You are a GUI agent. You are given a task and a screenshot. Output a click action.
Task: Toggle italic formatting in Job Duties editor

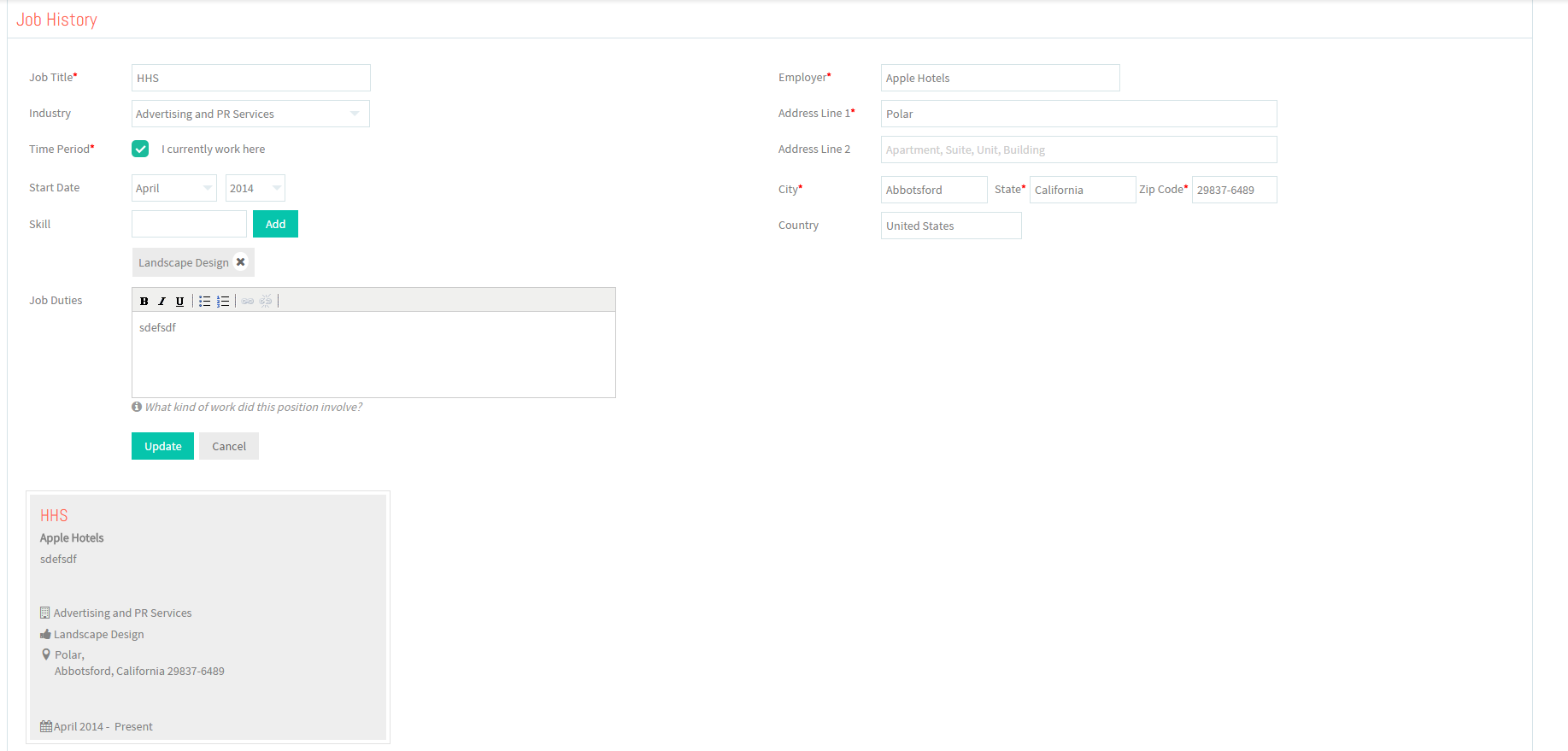point(161,301)
